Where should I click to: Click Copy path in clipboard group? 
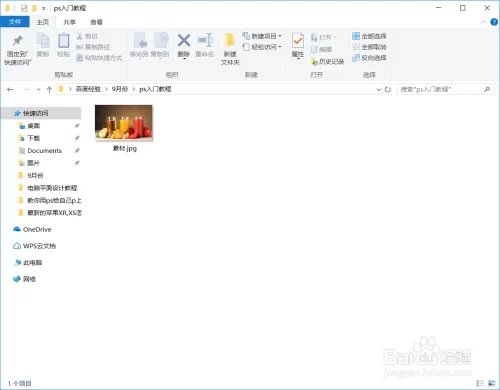(93, 47)
